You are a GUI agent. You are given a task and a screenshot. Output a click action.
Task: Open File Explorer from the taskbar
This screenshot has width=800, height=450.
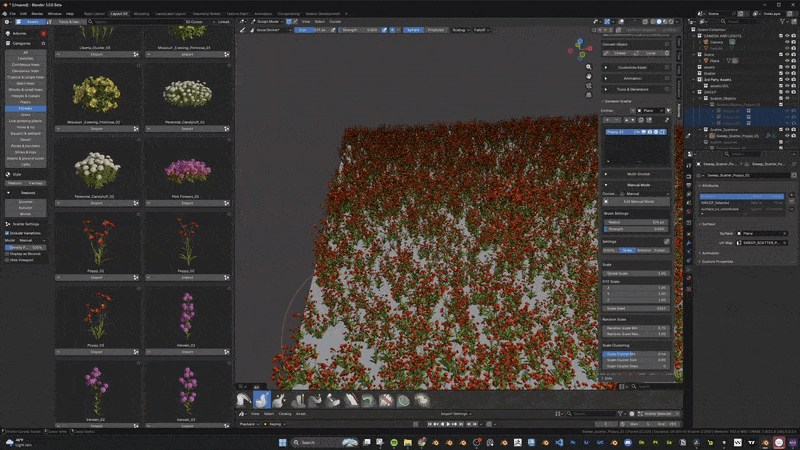click(x=408, y=442)
